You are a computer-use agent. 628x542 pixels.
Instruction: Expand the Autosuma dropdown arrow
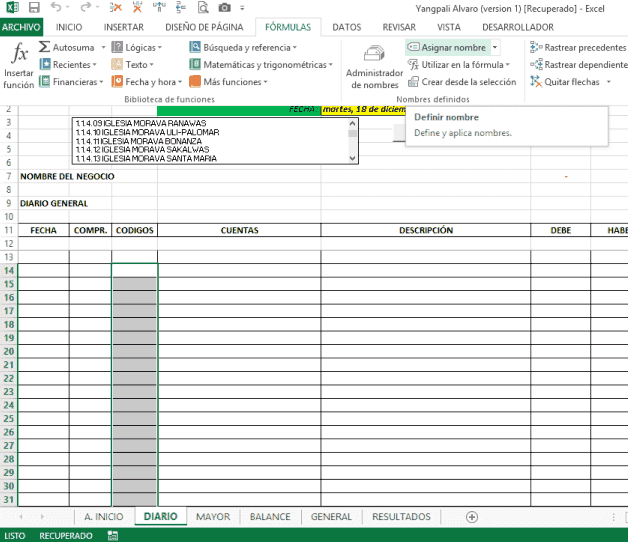(x=103, y=47)
